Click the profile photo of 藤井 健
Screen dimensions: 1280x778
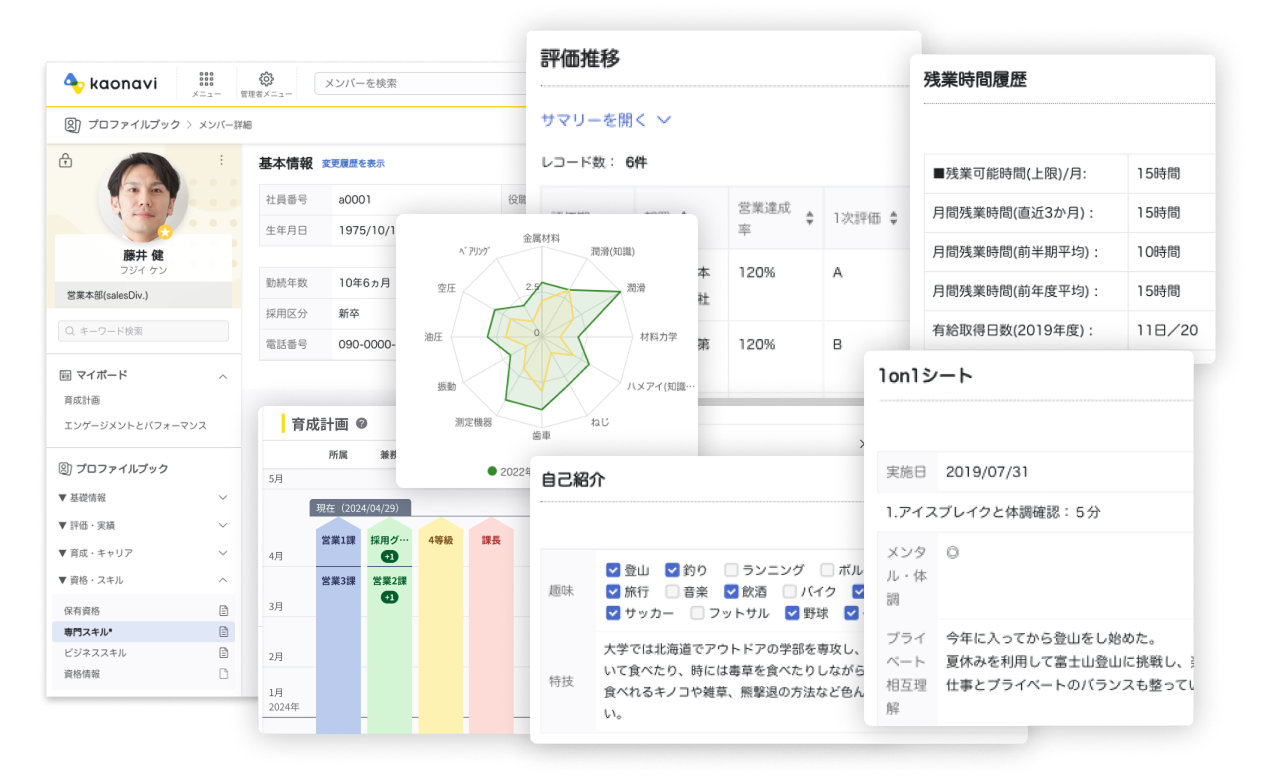click(144, 197)
